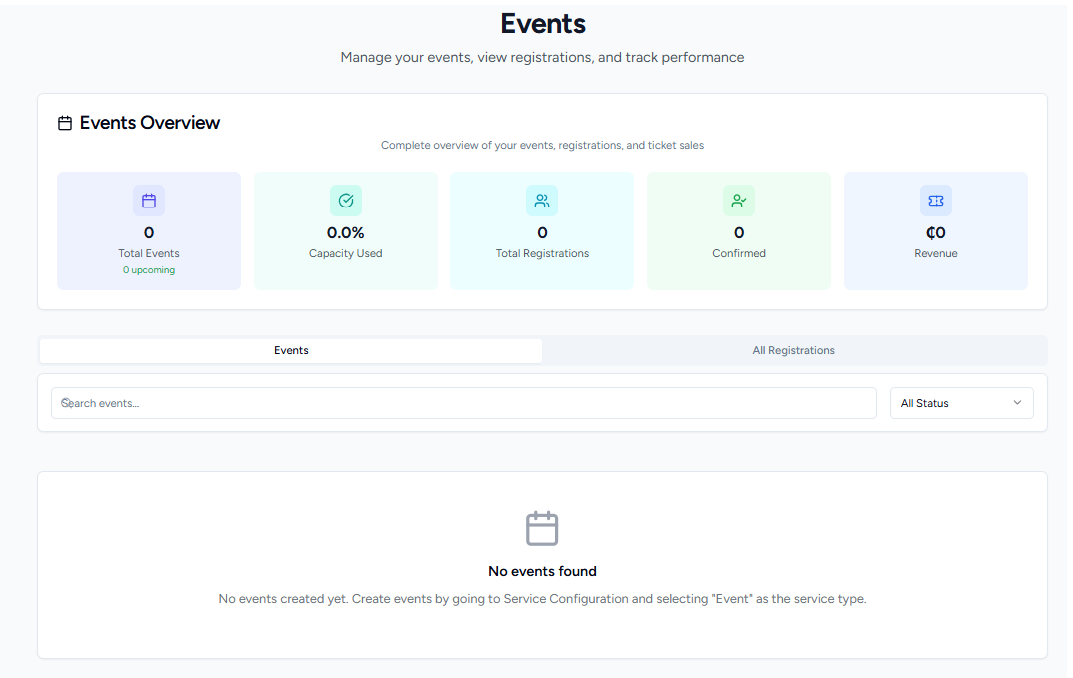Screen dimensions: 1073x678
Task: Click the Capacity Used checkmark icon
Action: pyautogui.click(x=346, y=201)
